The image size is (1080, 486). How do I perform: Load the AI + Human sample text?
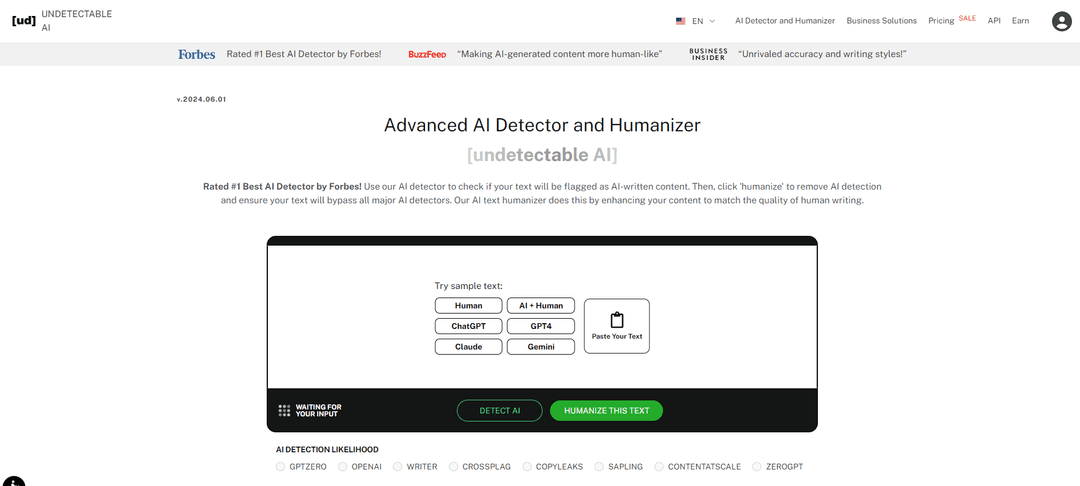[541, 306]
